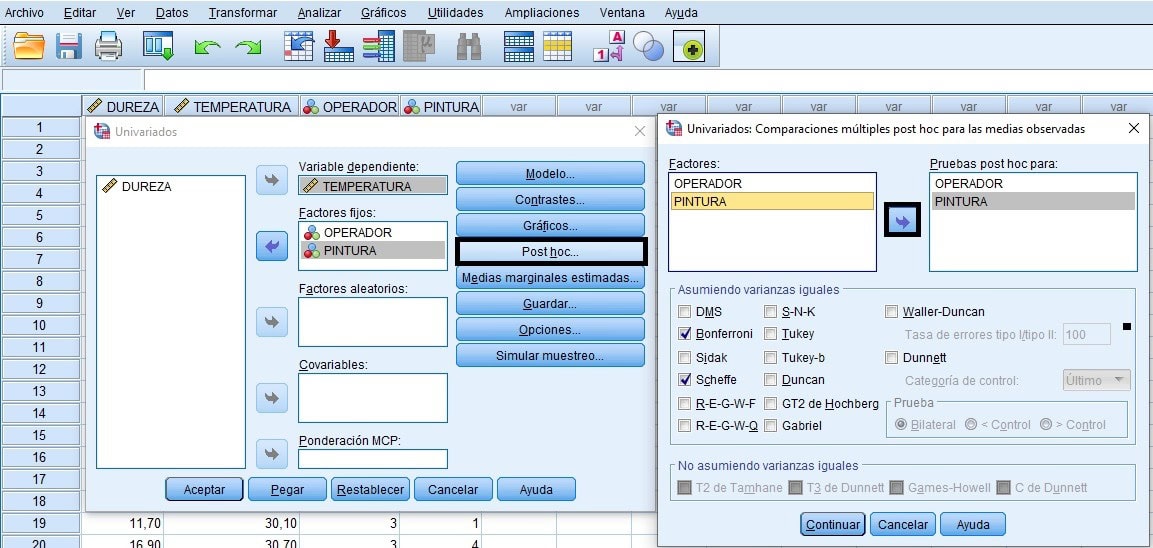Viewport: 1153px width, 548px height.
Task: Uncheck the Bonferroni test
Action: [x=685, y=334]
